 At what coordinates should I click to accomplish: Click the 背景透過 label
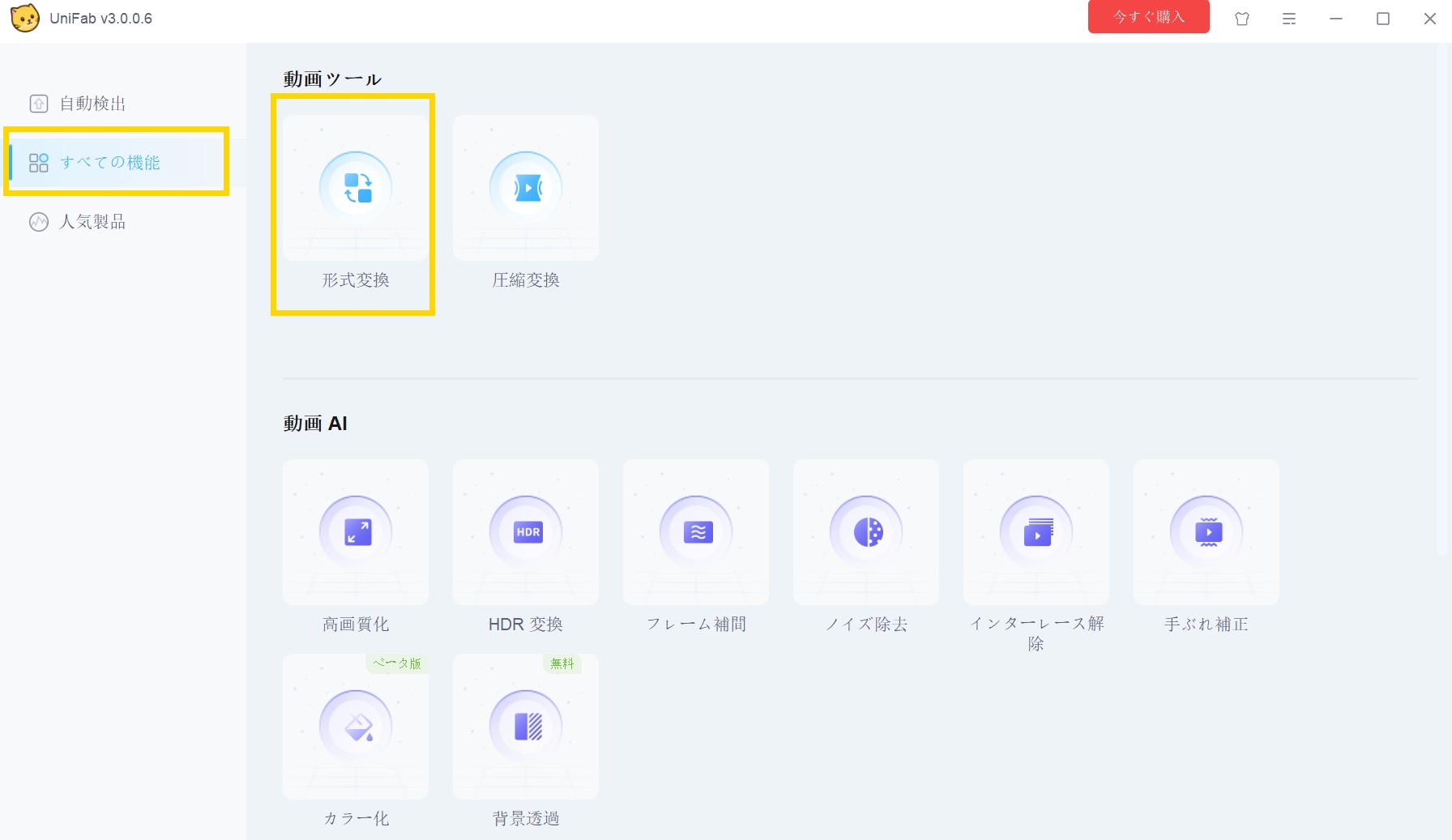(526, 819)
